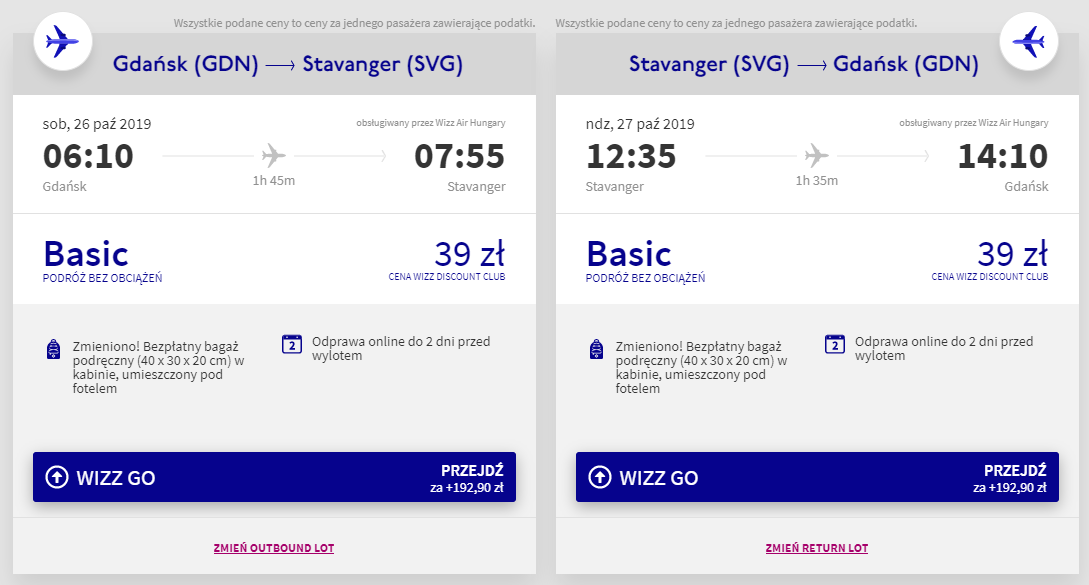
Task: Click the airplane icon on the return flight header
Action: 1029,42
